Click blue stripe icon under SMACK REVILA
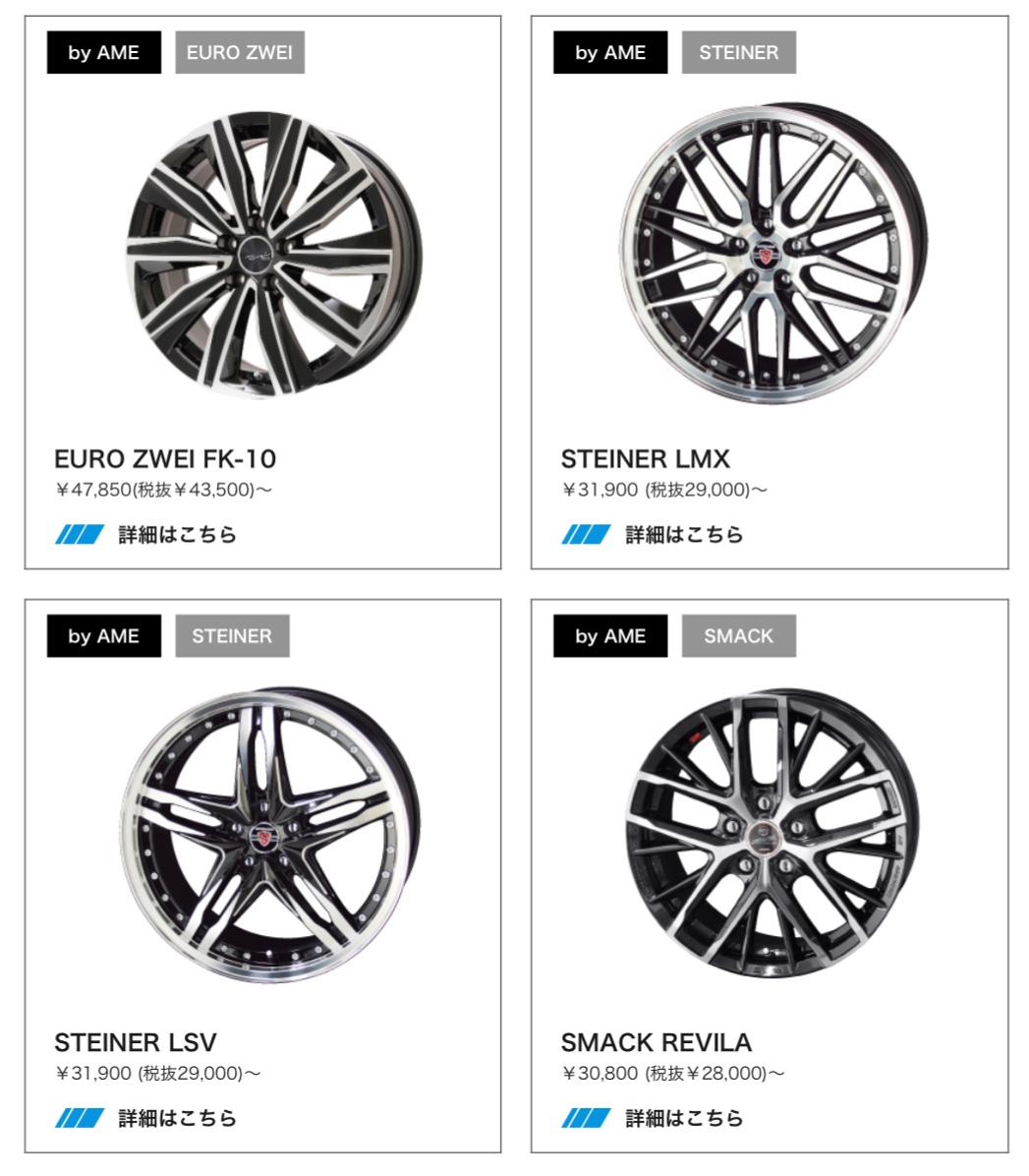1029x1176 pixels. (586, 1118)
